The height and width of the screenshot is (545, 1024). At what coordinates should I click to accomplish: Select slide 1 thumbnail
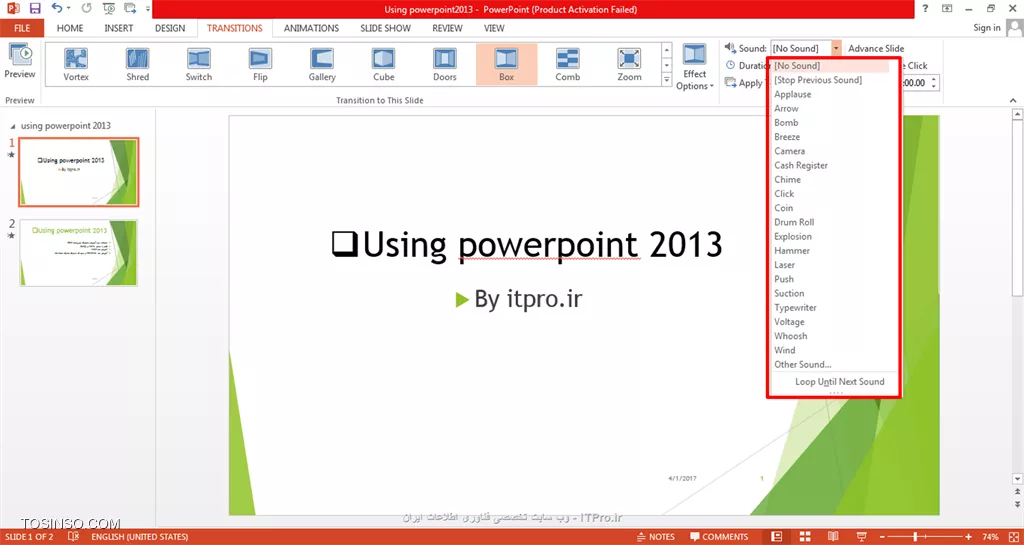tap(78, 172)
